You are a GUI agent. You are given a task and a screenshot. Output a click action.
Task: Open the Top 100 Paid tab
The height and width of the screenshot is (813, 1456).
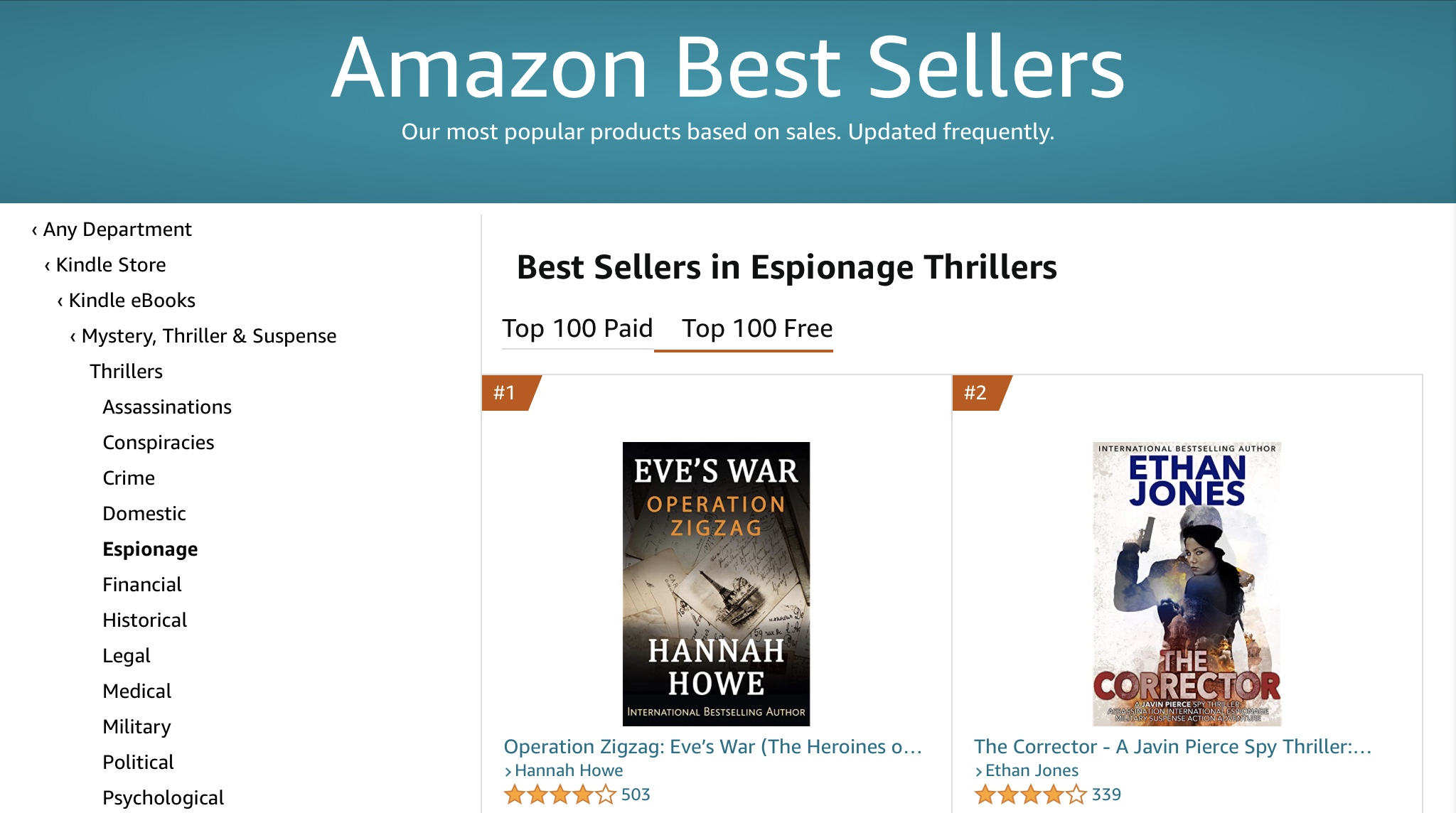coord(577,328)
